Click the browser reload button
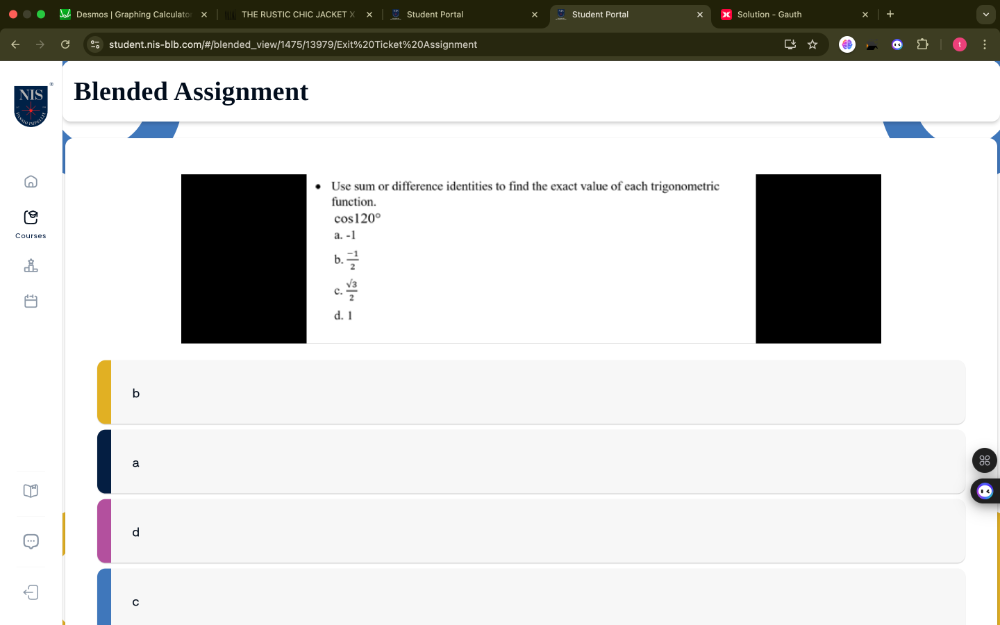Image resolution: width=1000 pixels, height=625 pixels. click(x=66, y=45)
